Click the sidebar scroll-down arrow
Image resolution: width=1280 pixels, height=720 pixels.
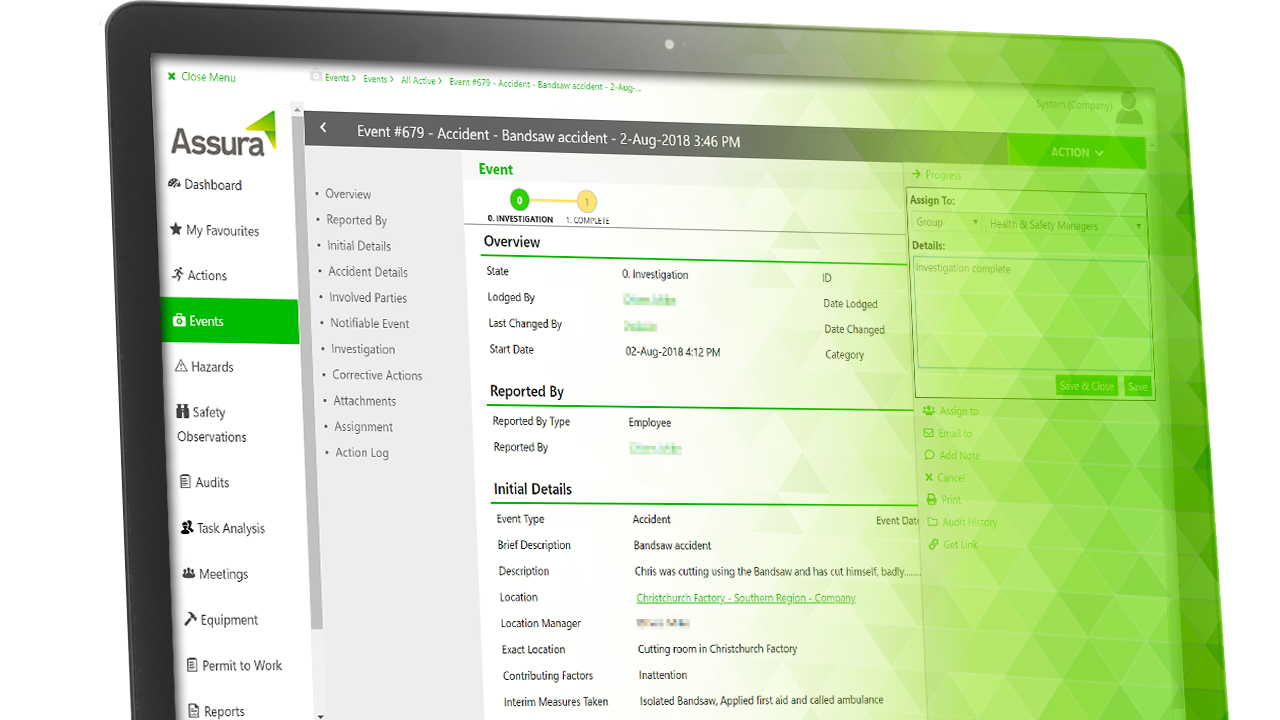tap(320, 716)
